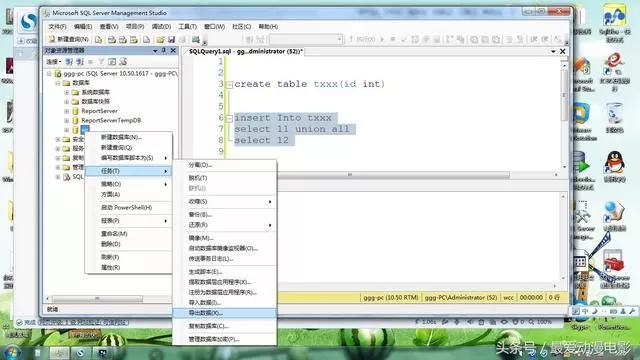Open the Connect (连接) dropdown in Object Explorer
640x360 pixels.
tap(53, 62)
